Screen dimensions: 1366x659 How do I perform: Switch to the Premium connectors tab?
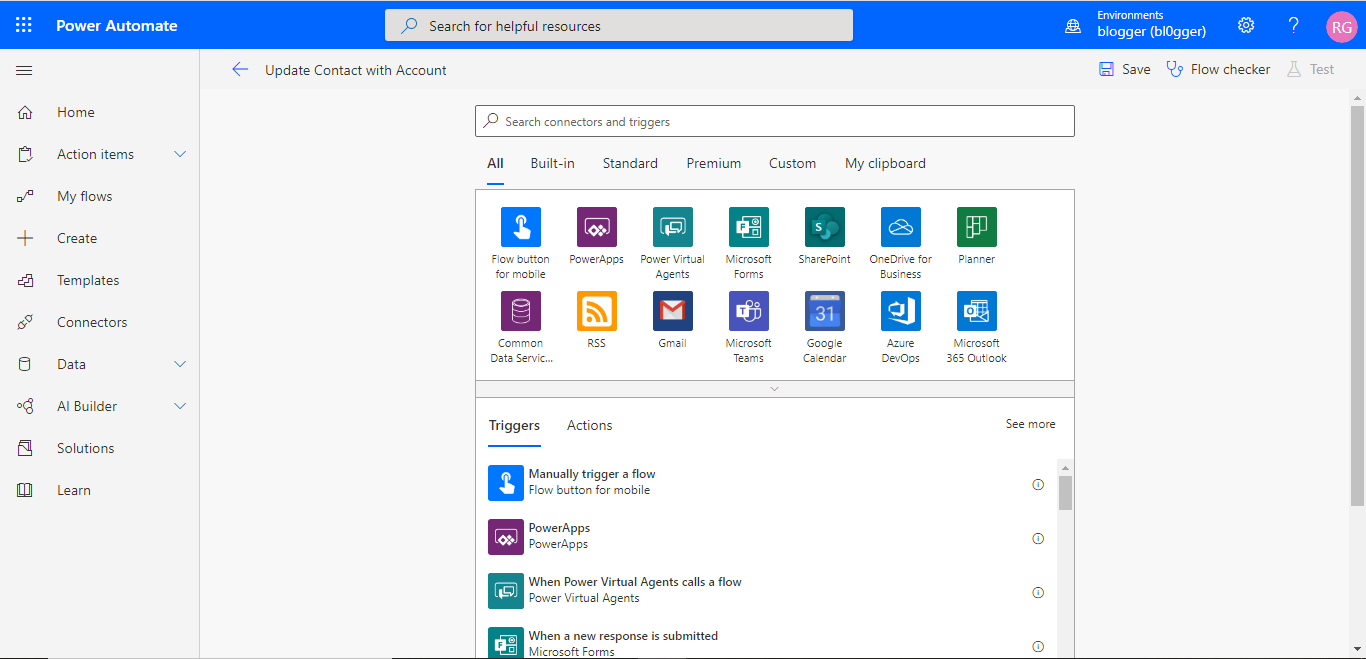pyautogui.click(x=713, y=162)
